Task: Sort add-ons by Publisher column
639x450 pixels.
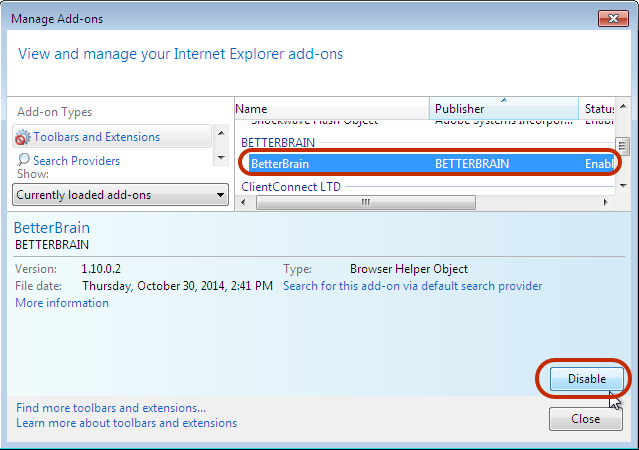Action: pos(504,108)
